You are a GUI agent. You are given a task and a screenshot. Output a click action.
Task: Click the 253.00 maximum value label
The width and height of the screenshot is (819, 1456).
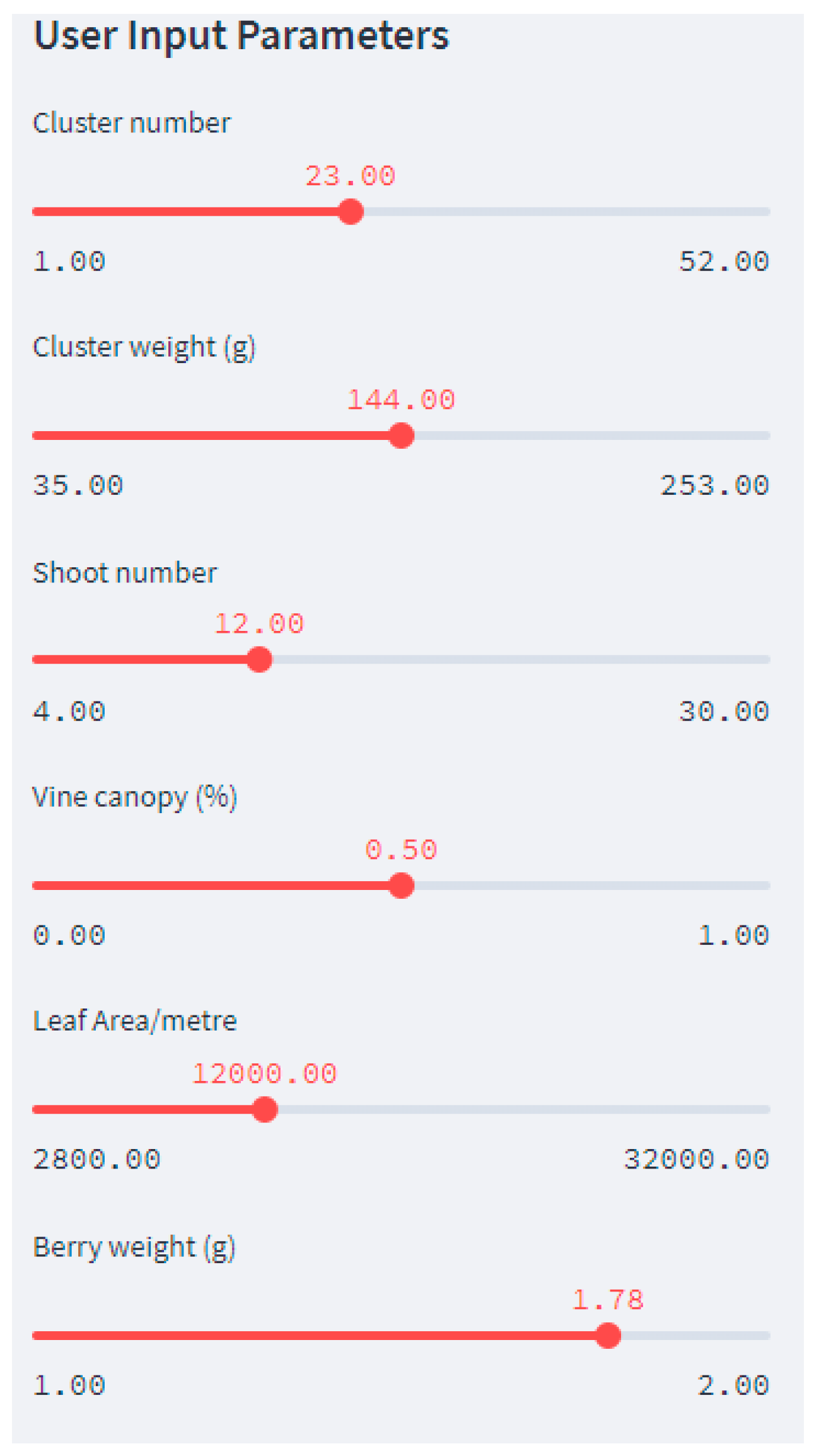[714, 485]
